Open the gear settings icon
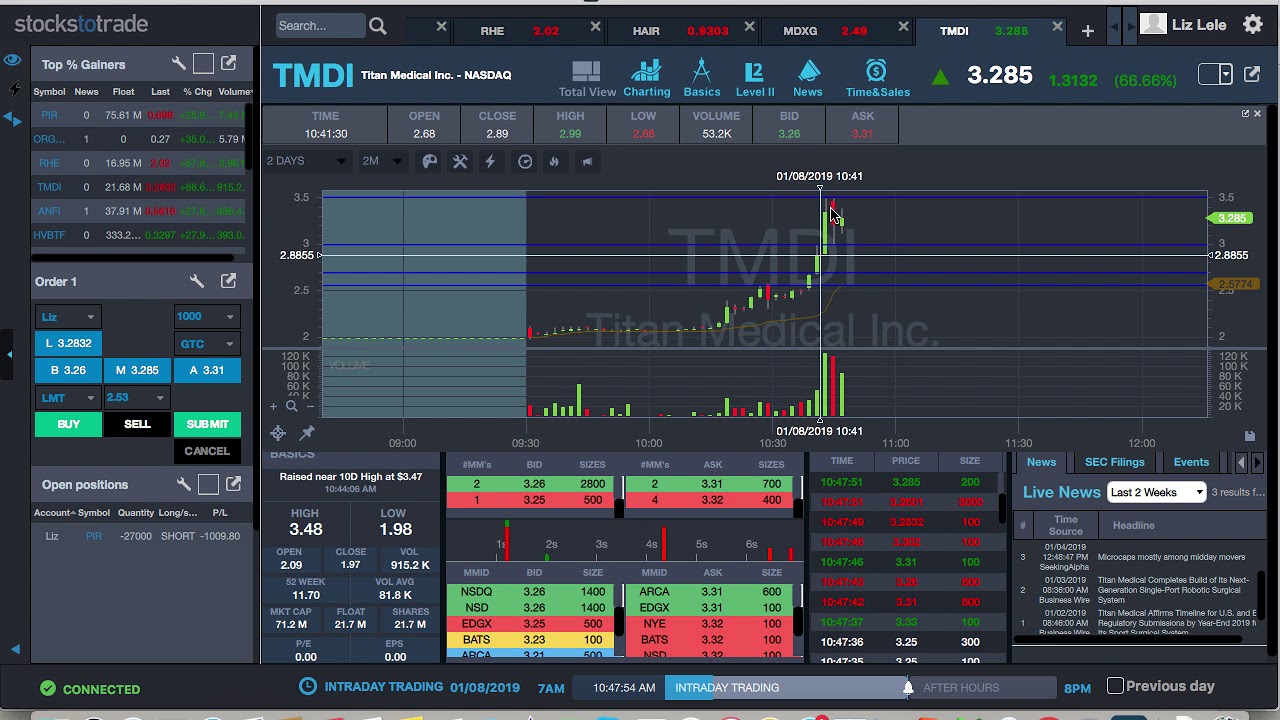Screen dimensions: 1280x720 (x=1252, y=24)
